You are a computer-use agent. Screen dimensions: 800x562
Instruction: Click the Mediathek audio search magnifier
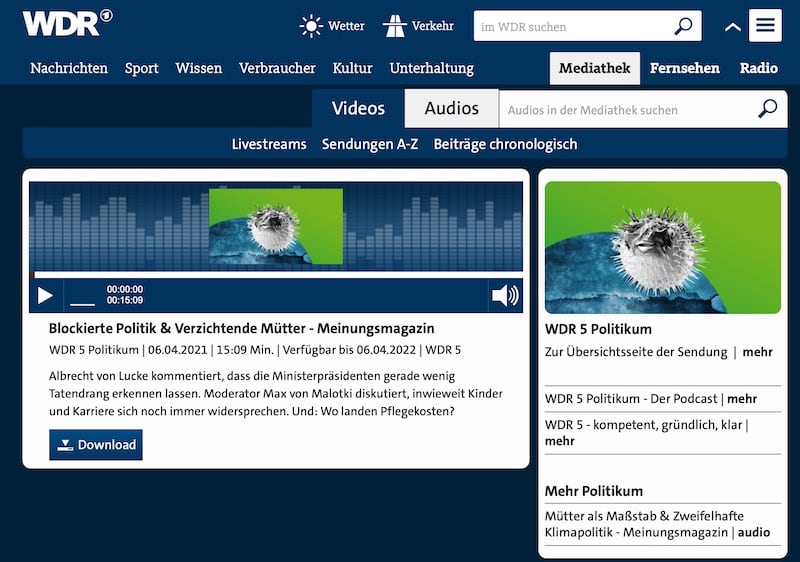767,109
